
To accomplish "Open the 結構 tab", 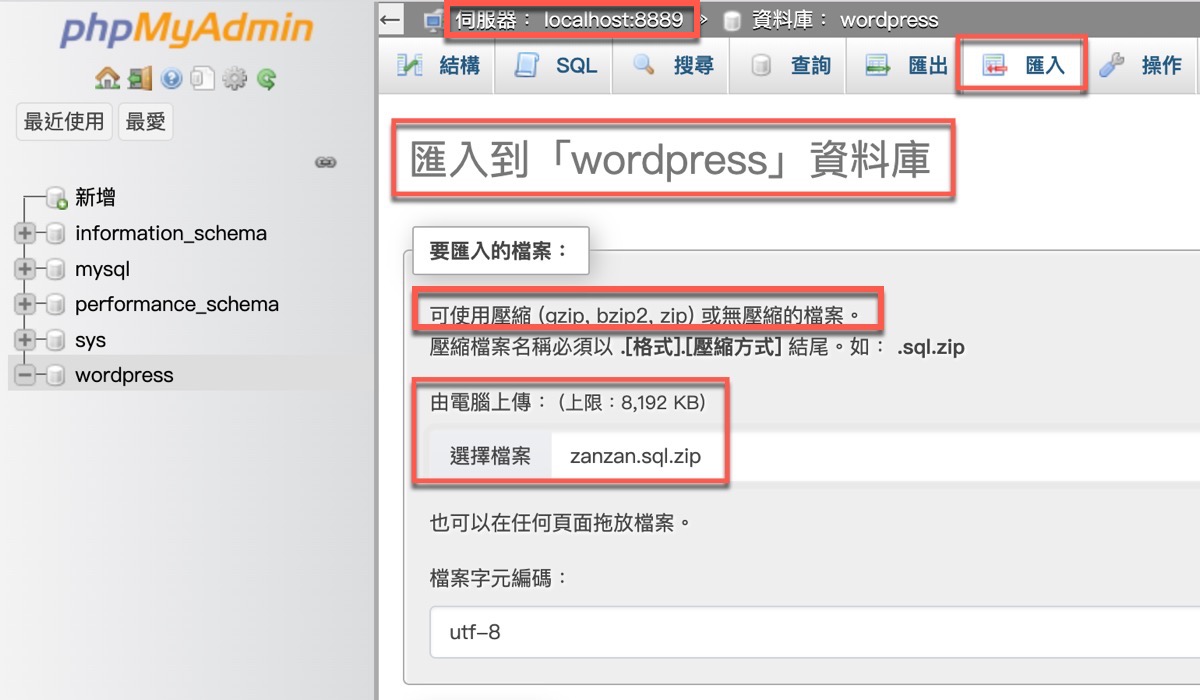I will [438, 66].
